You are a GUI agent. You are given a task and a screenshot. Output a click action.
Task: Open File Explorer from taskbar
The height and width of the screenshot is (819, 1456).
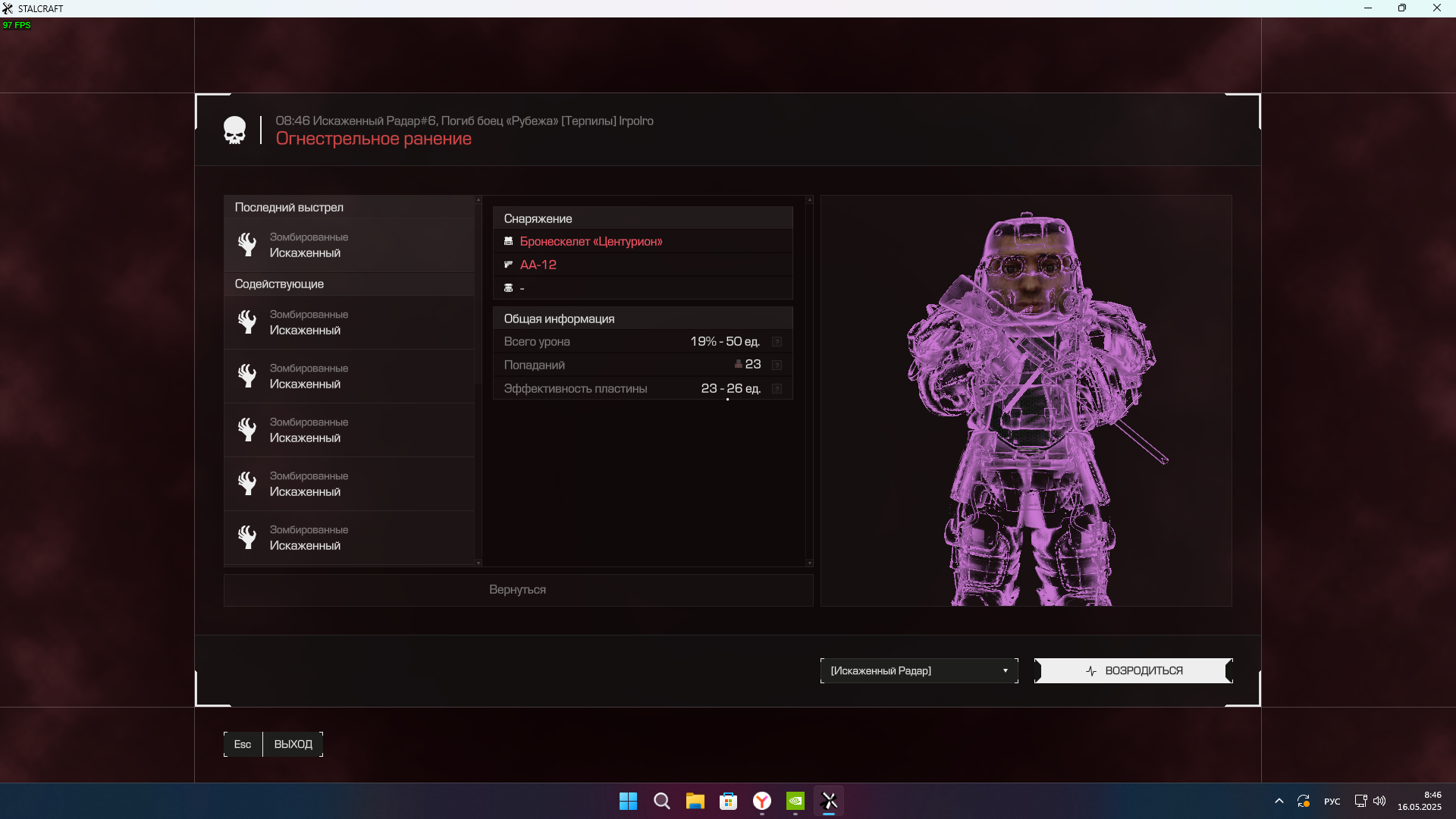[x=695, y=801]
